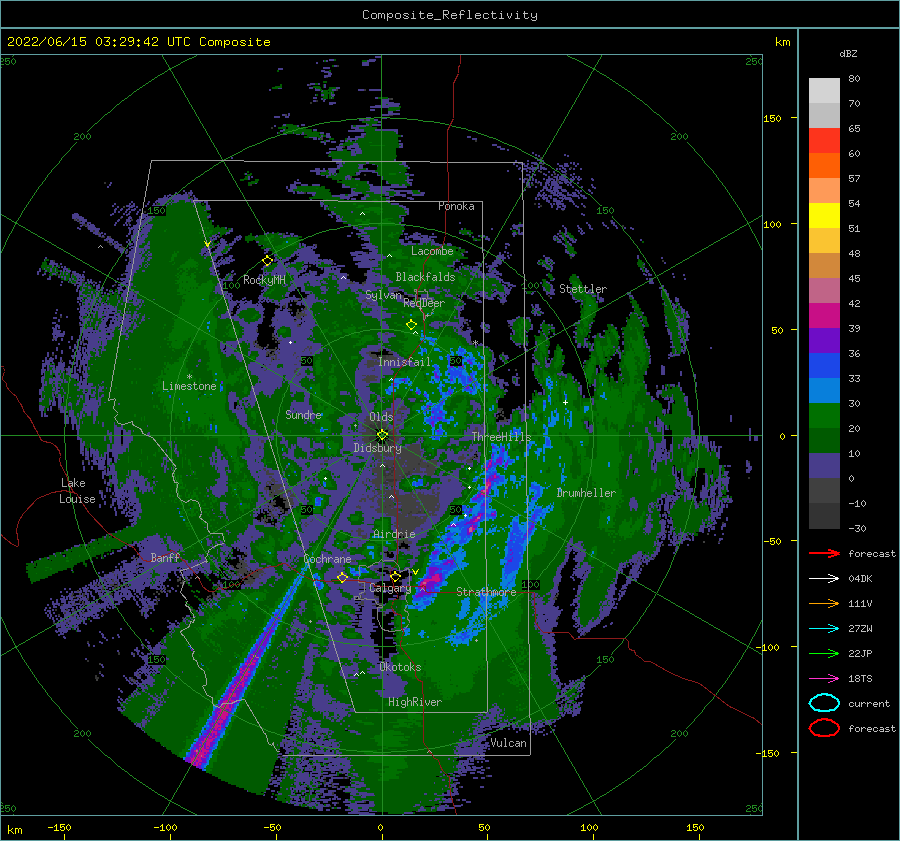900x841 pixels.
Task: Click the Limestone label
Action: pos(189,386)
